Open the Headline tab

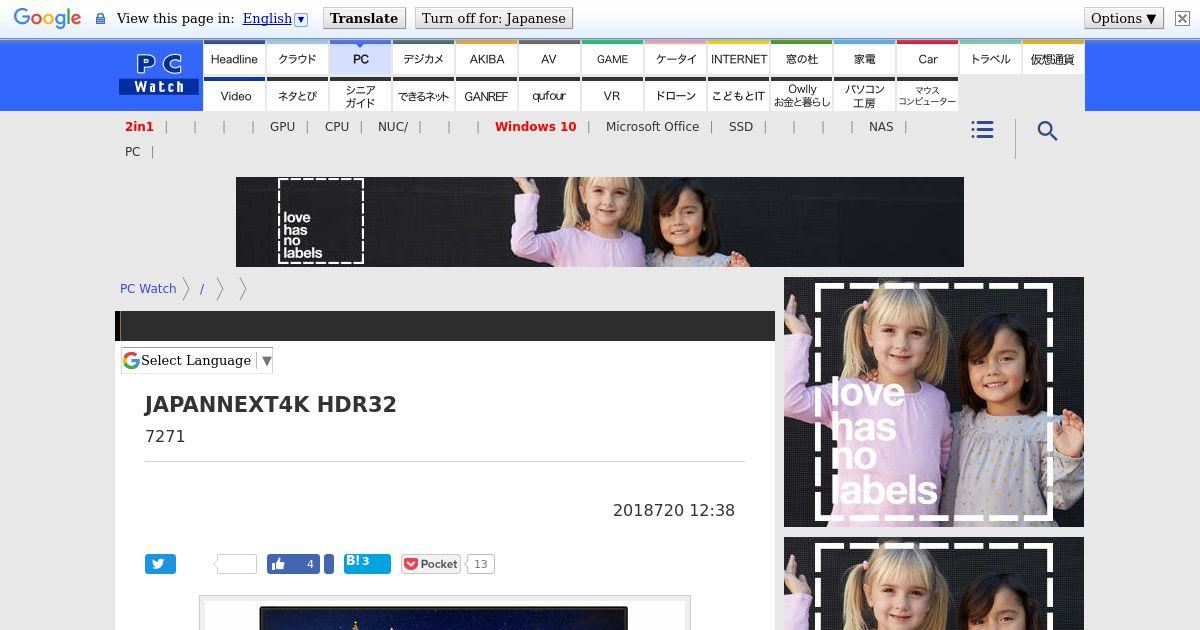pos(235,58)
